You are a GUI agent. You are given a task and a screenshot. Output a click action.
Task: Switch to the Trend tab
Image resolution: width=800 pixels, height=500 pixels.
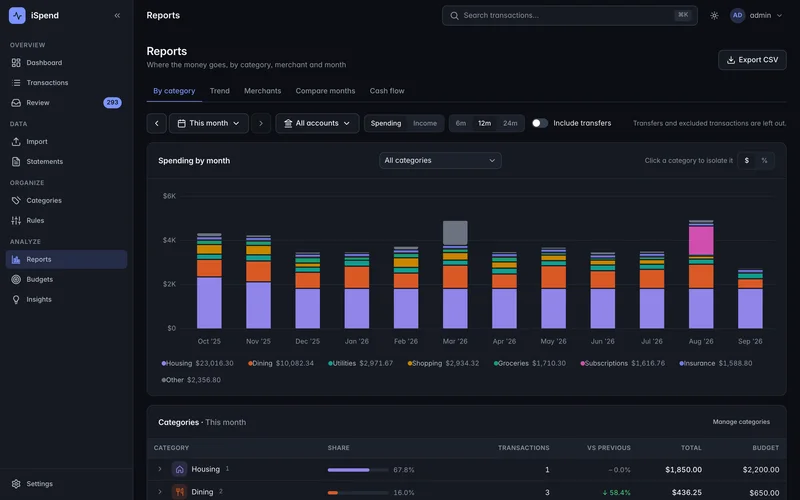[219, 91]
